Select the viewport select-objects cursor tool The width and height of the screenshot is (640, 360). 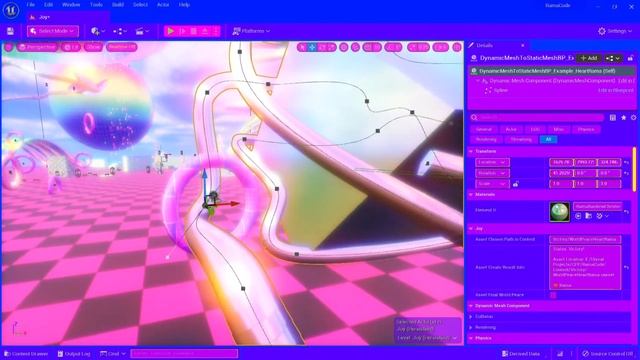coord(302,47)
